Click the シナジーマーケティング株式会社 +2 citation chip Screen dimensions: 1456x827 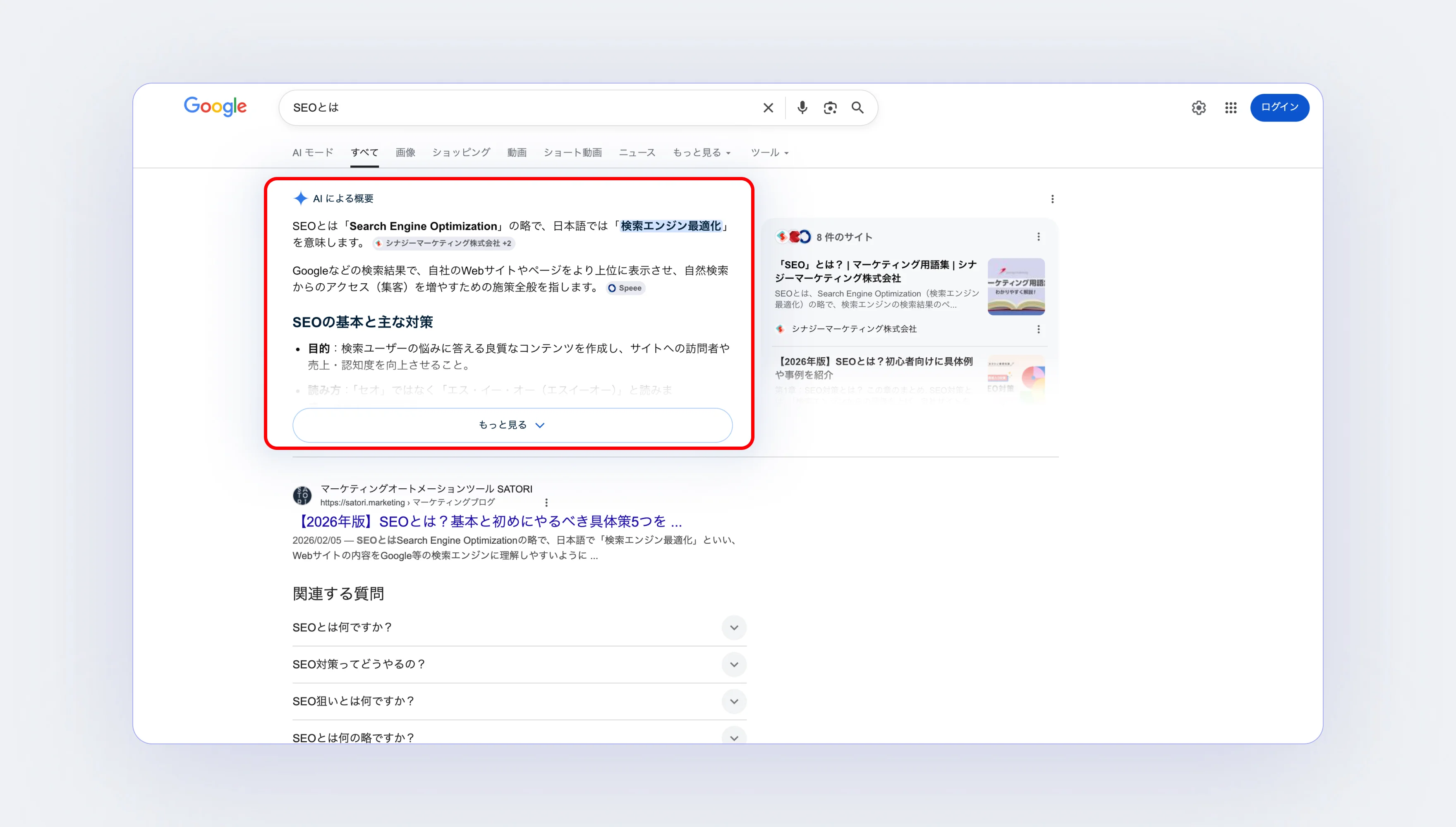tap(443, 243)
